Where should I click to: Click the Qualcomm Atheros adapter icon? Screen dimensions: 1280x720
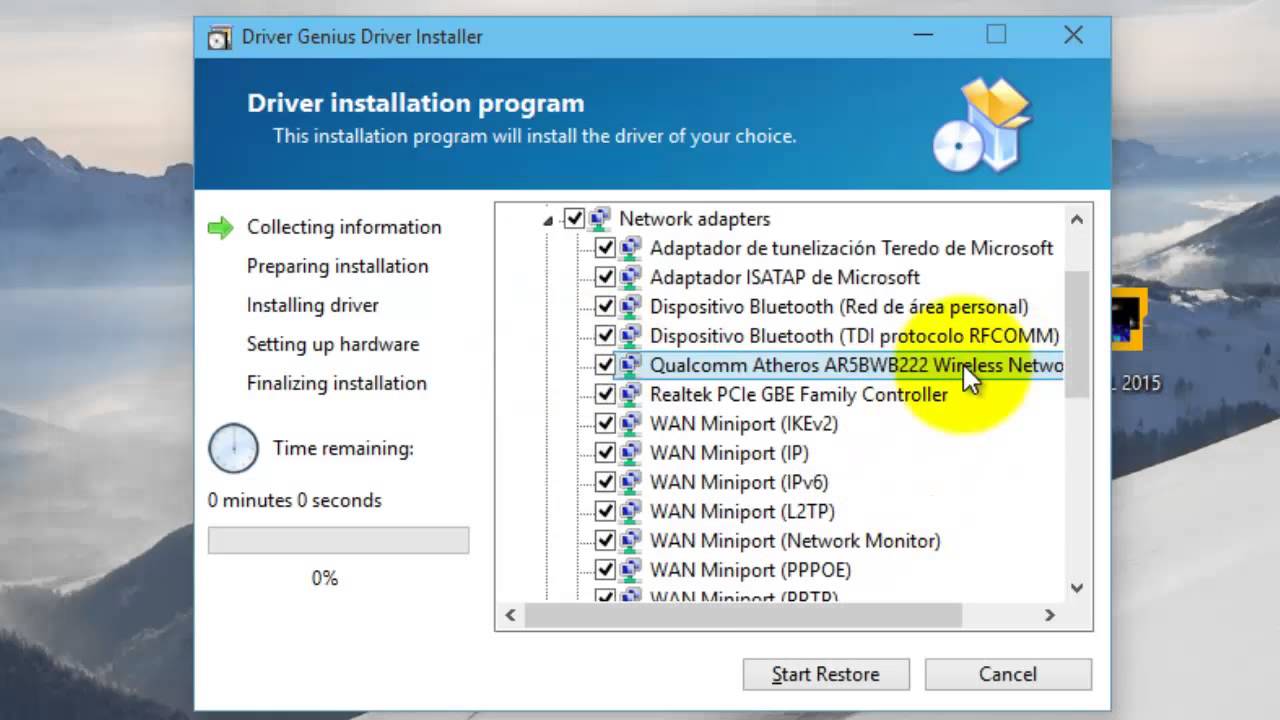pyautogui.click(x=631, y=365)
